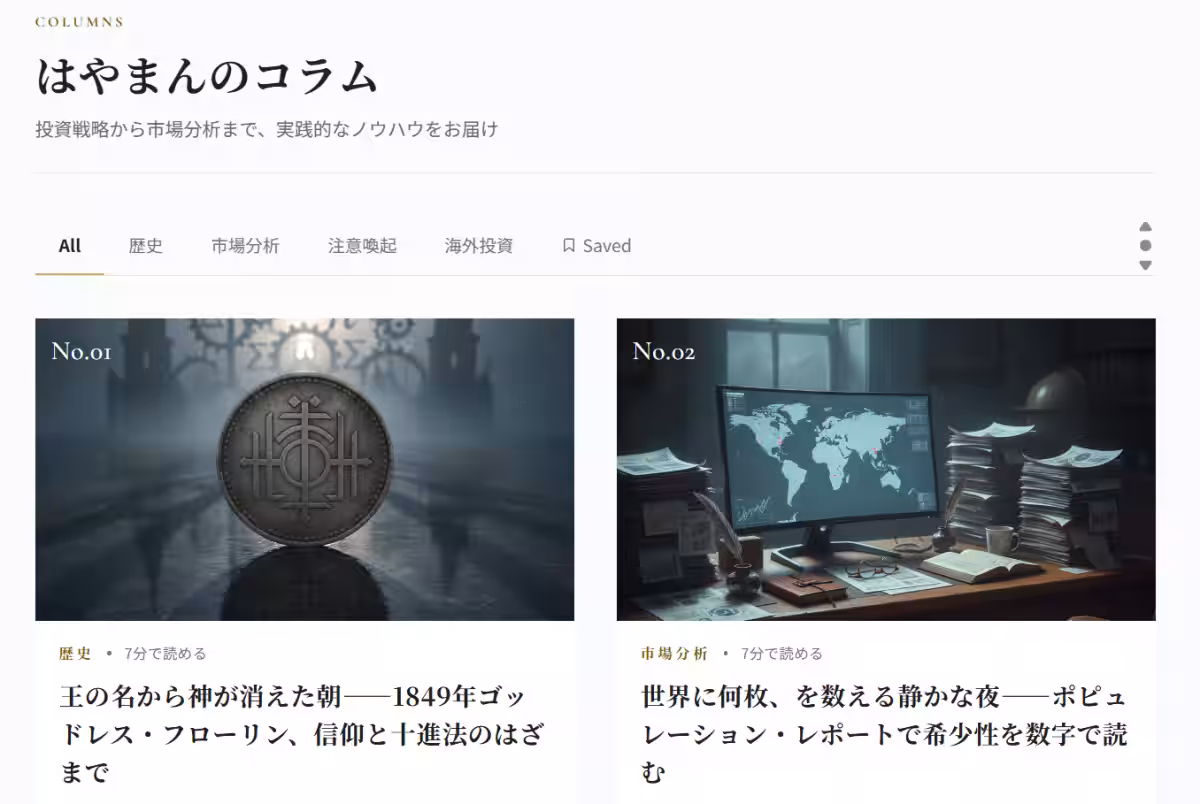Open the Saved bookmark tab
Screen dimensions: 1200x804
click(597, 246)
